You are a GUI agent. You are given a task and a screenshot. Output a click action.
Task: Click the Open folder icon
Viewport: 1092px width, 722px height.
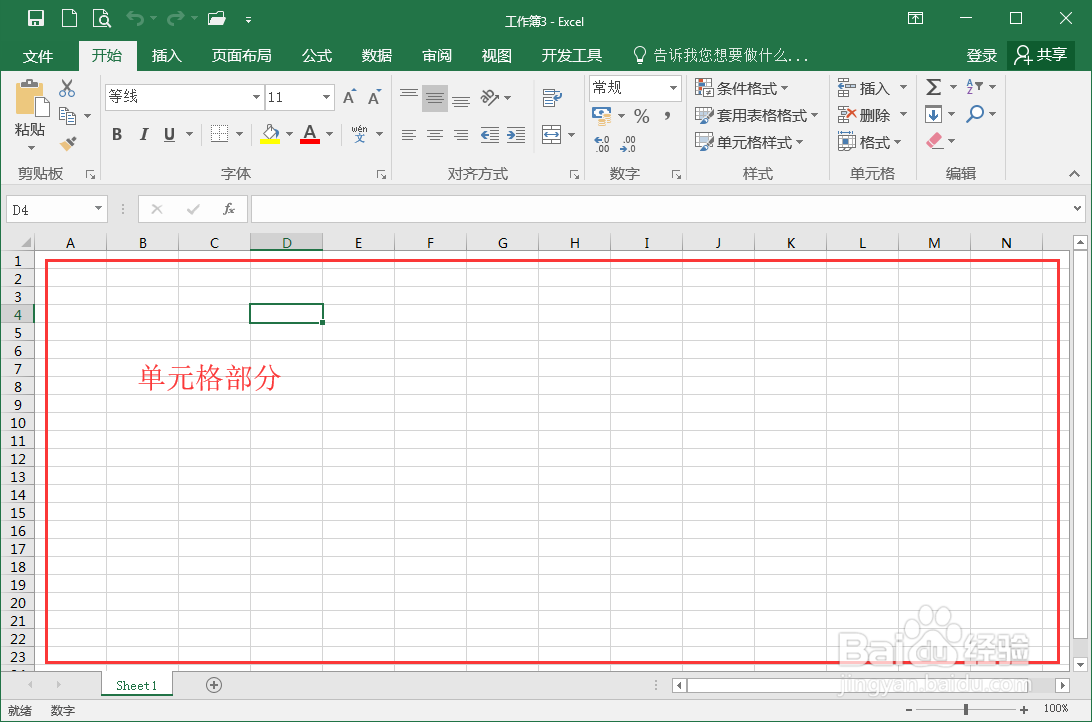pos(217,19)
